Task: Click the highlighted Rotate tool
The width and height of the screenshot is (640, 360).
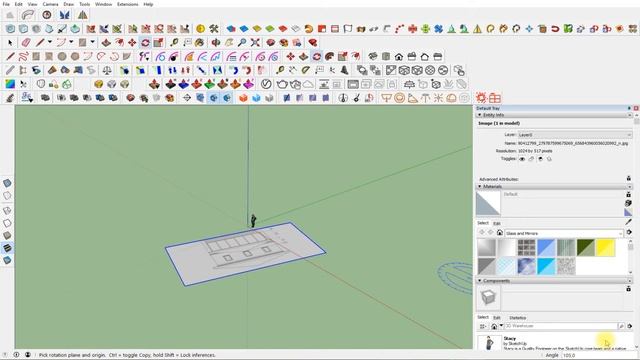Action: [x=145, y=42]
